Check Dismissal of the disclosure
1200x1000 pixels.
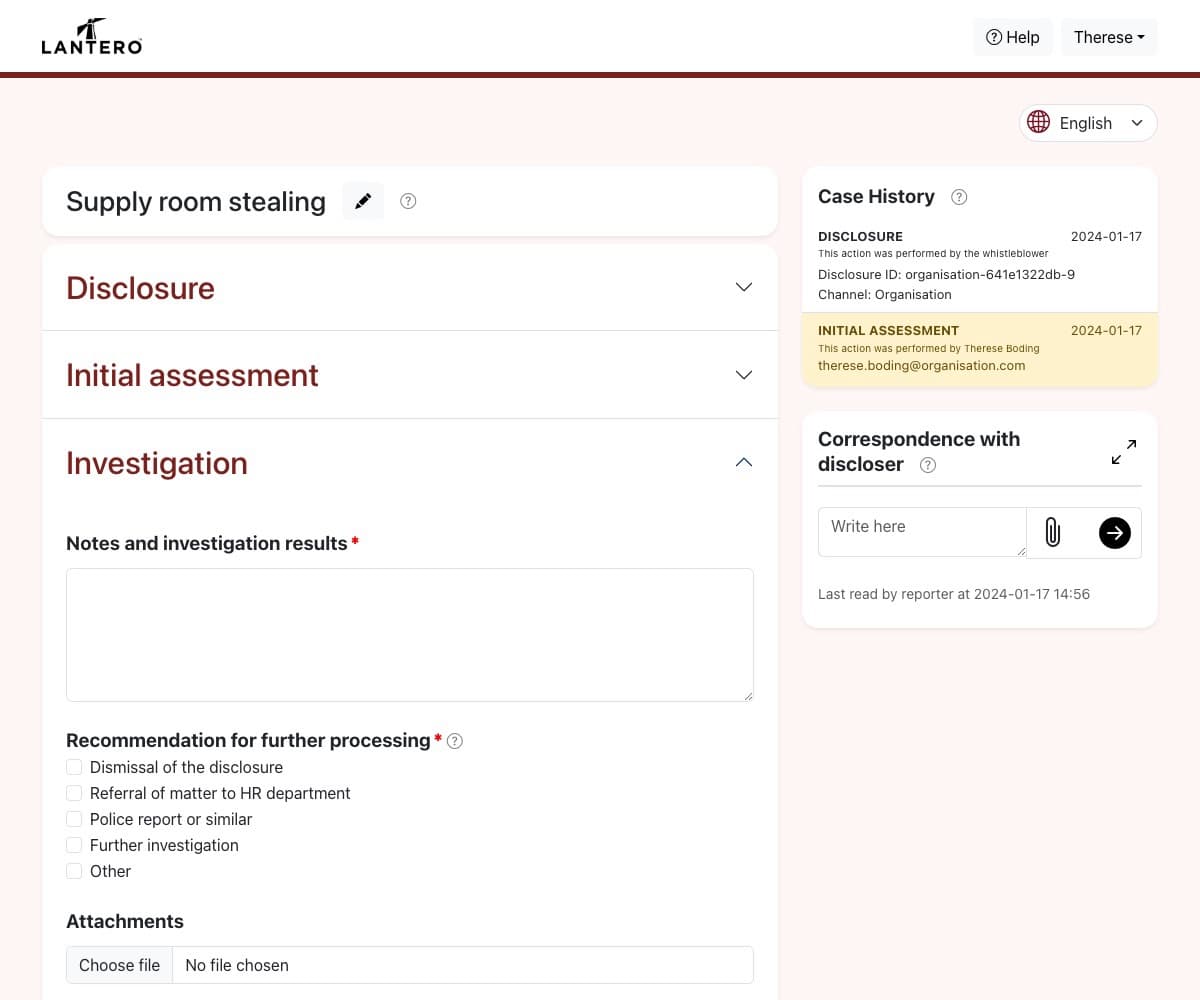tap(74, 766)
